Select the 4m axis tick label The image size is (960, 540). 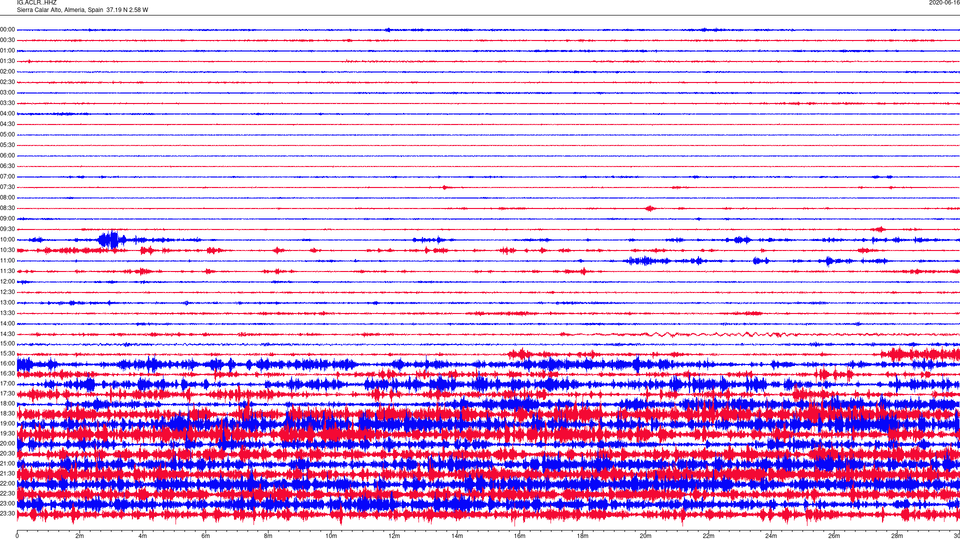coord(143,536)
